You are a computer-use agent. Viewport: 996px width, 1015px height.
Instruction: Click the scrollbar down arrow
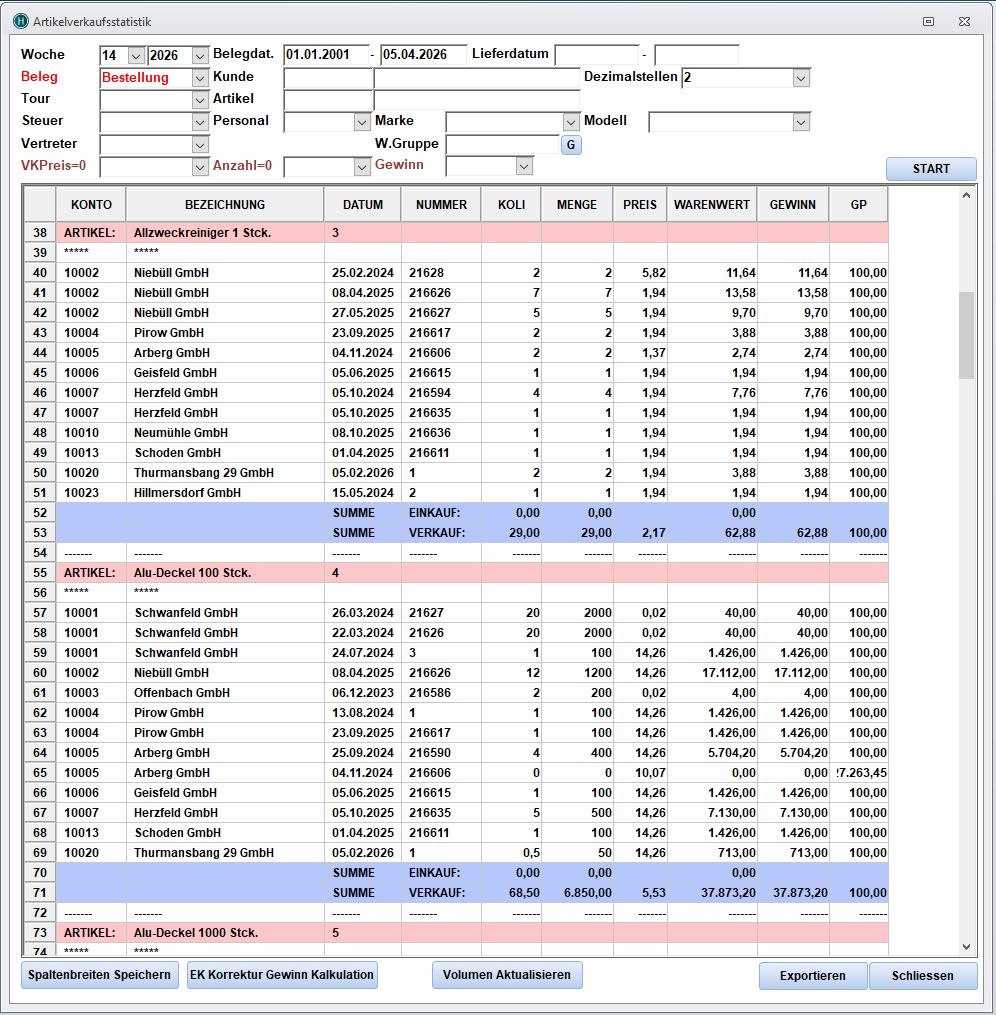pyautogui.click(x=966, y=946)
